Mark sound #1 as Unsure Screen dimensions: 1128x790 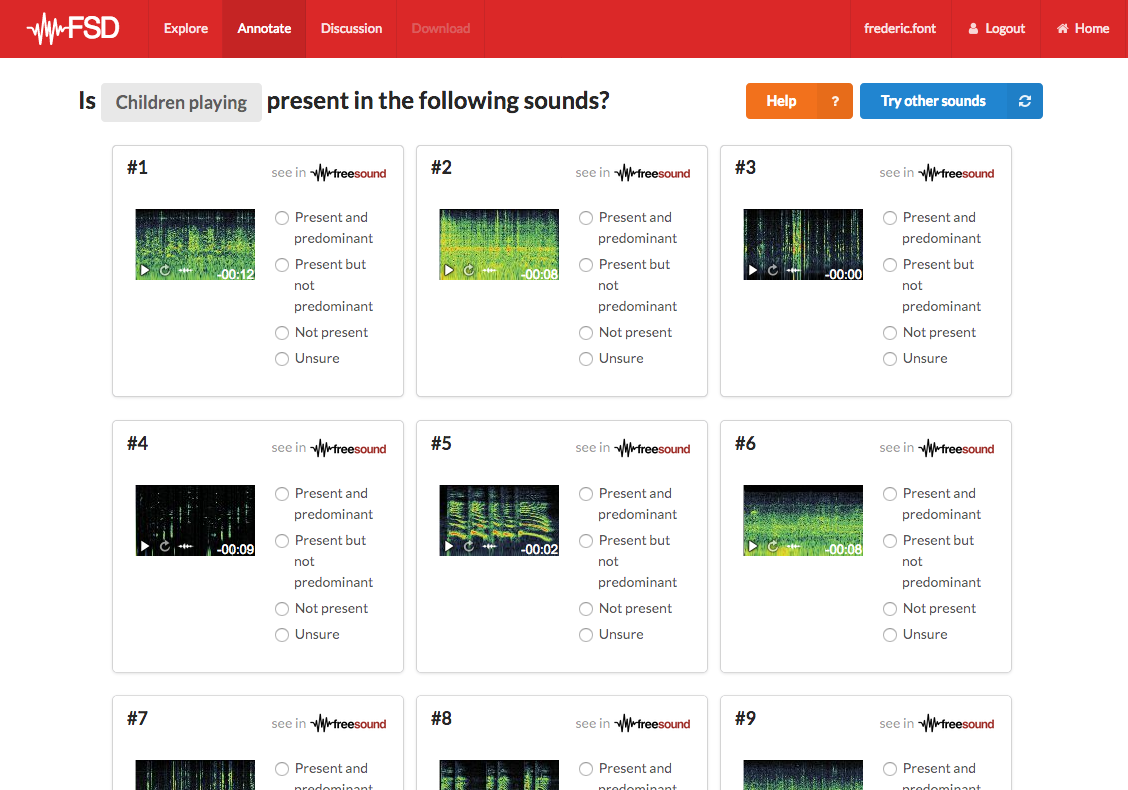[282, 359]
